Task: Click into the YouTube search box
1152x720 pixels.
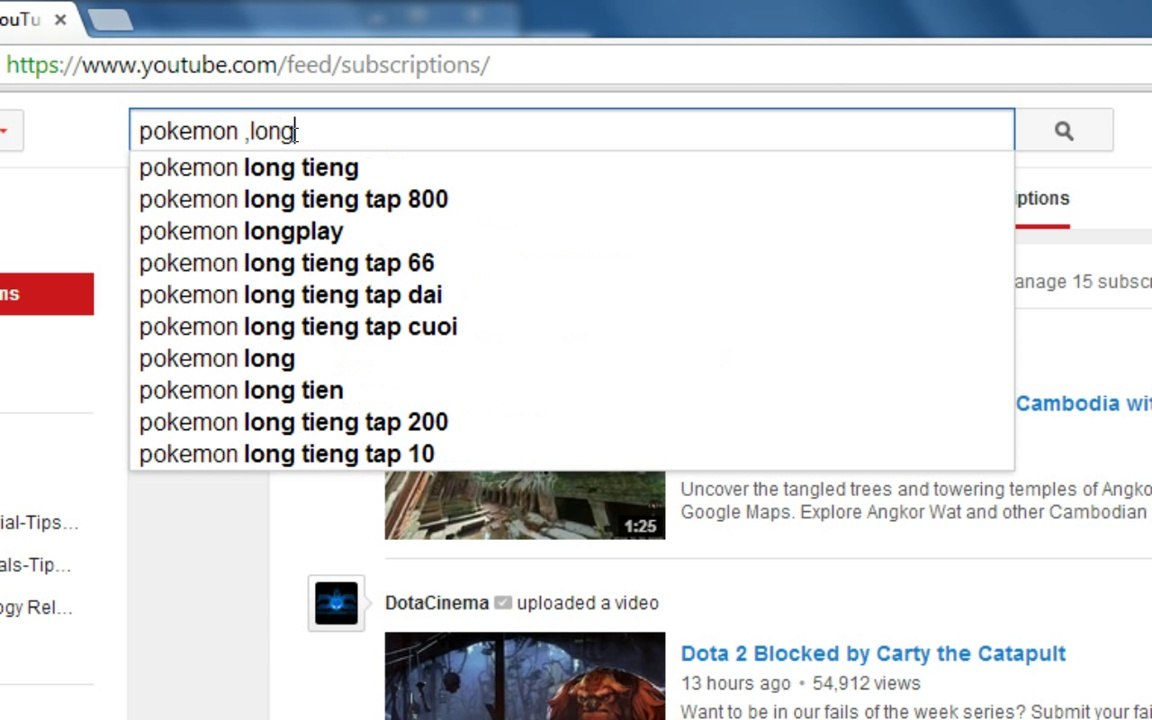Action: click(x=572, y=131)
